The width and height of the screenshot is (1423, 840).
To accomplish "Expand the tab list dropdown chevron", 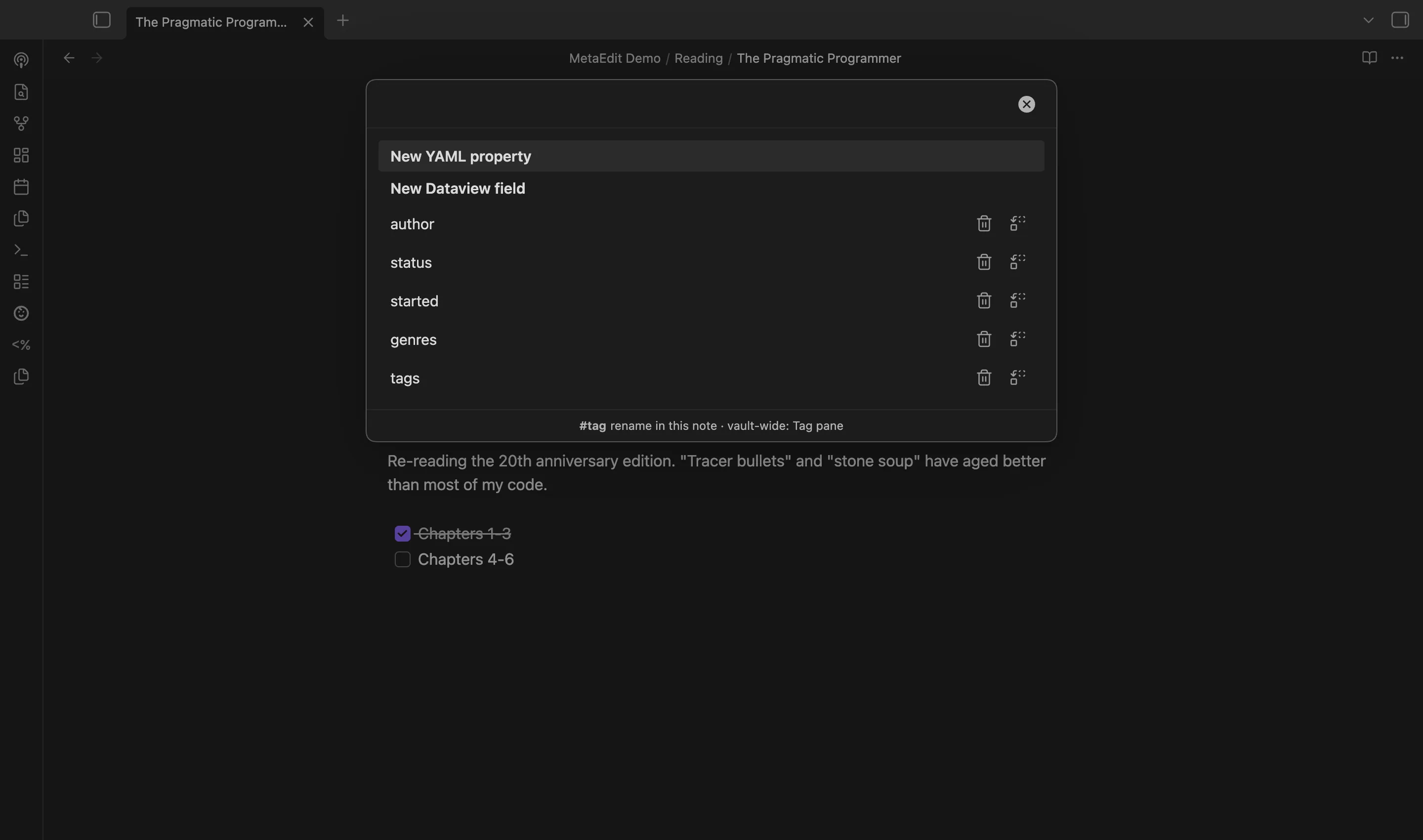I will tap(1368, 20).
